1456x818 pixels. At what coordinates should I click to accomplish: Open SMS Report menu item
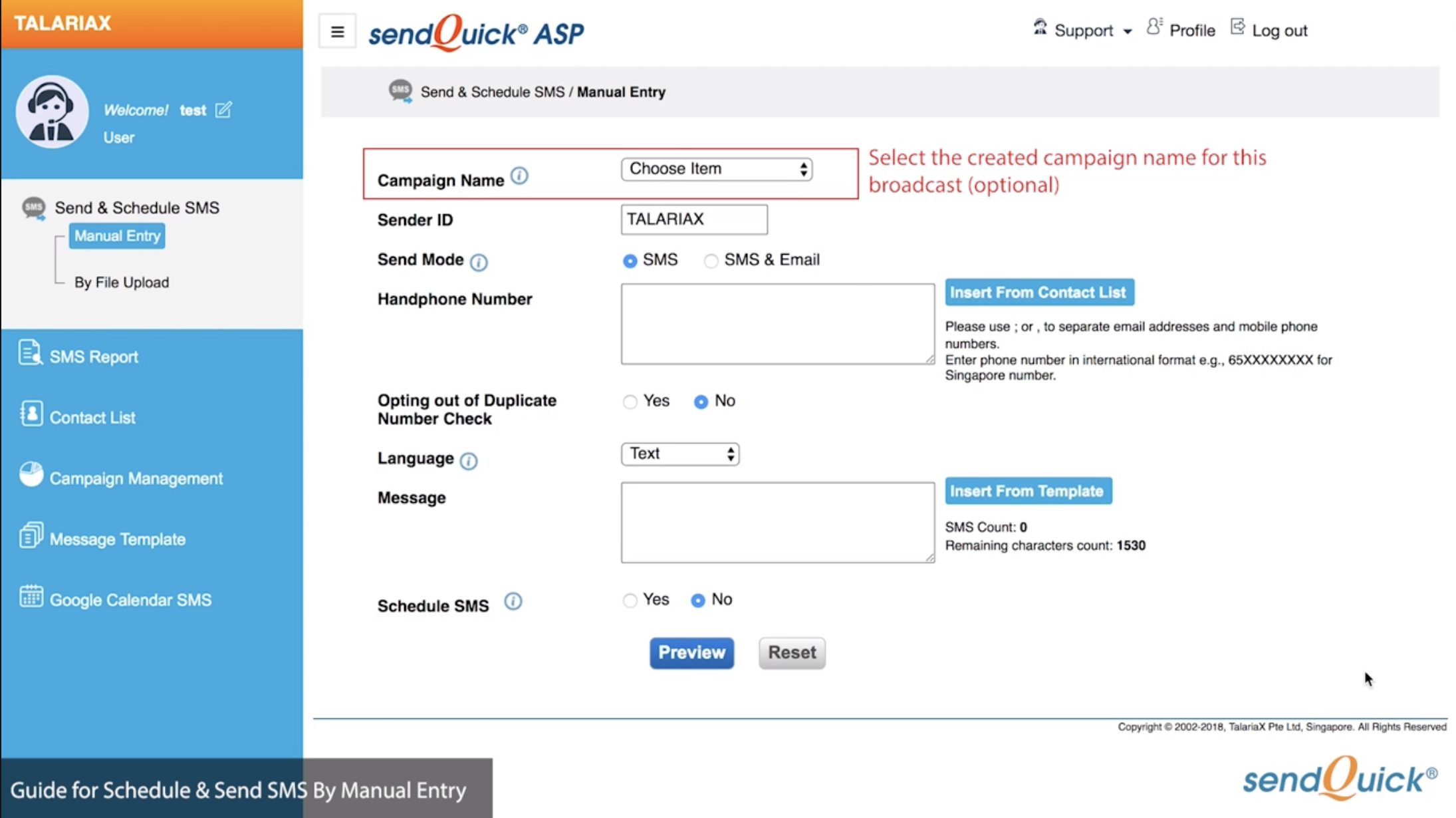coord(94,357)
